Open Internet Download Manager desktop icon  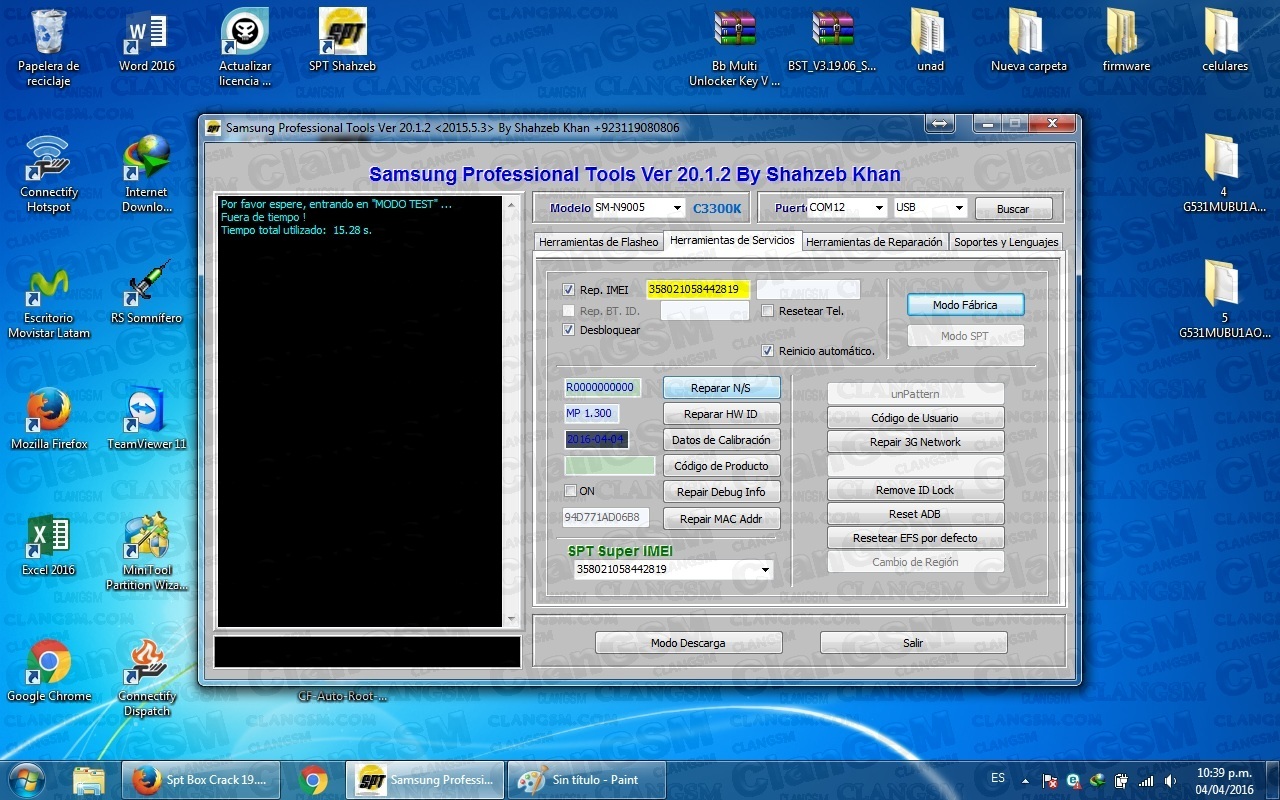pos(147,173)
